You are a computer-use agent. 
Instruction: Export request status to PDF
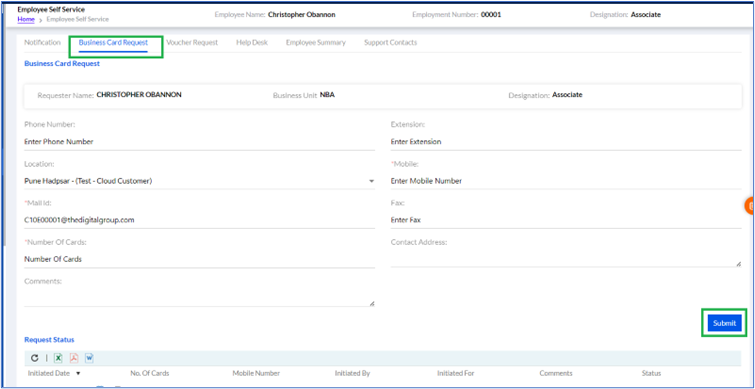point(74,358)
